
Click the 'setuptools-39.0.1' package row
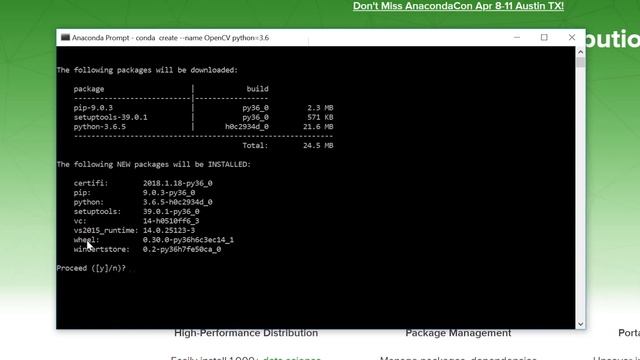[x=203, y=117]
